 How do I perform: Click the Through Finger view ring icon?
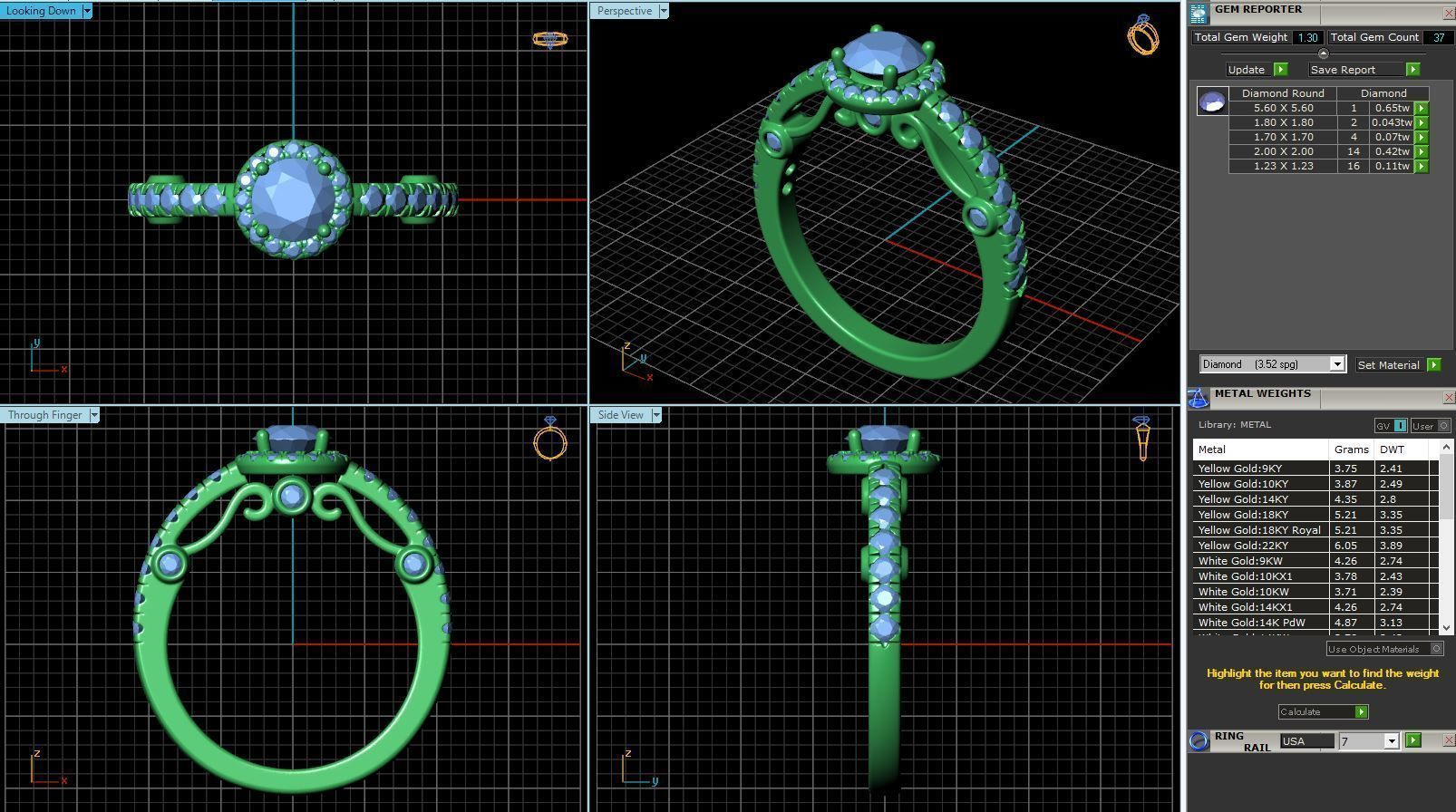[550, 439]
